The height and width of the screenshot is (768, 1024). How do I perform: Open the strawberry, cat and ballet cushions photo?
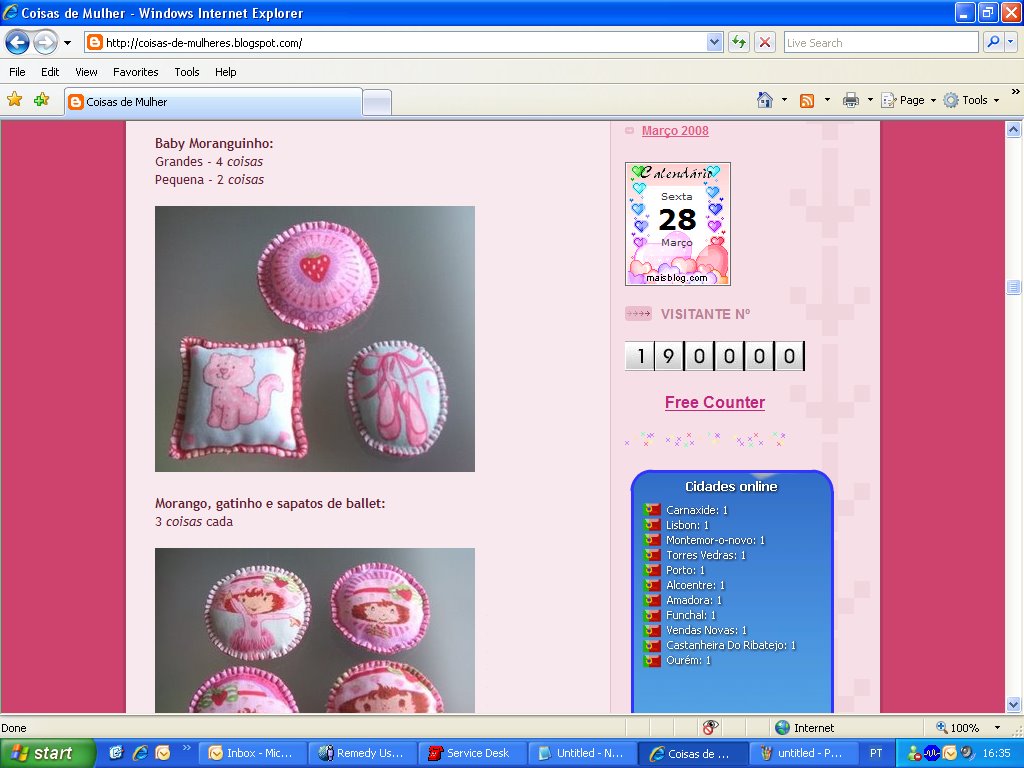315,339
